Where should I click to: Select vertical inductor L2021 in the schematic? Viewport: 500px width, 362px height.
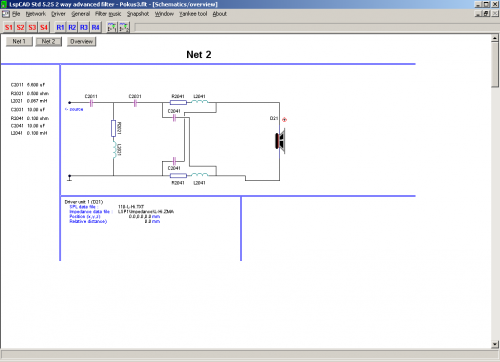[115, 149]
